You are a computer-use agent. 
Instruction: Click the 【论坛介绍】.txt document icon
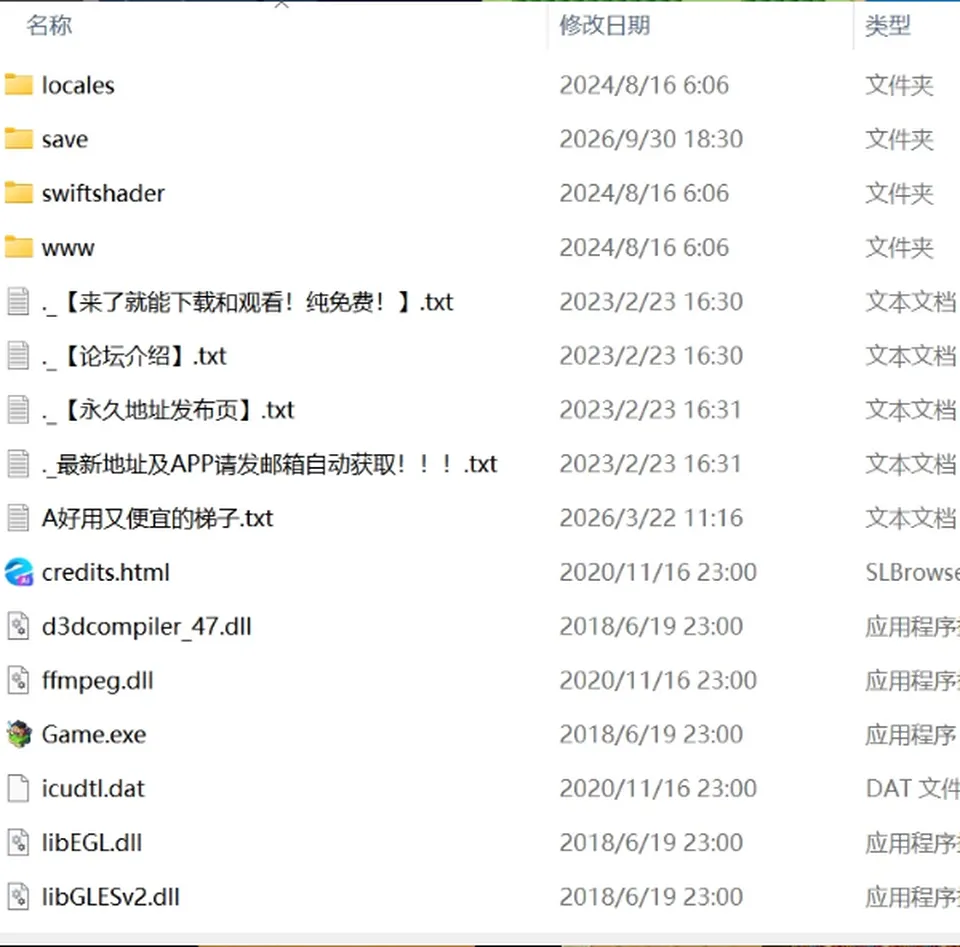click(18, 356)
